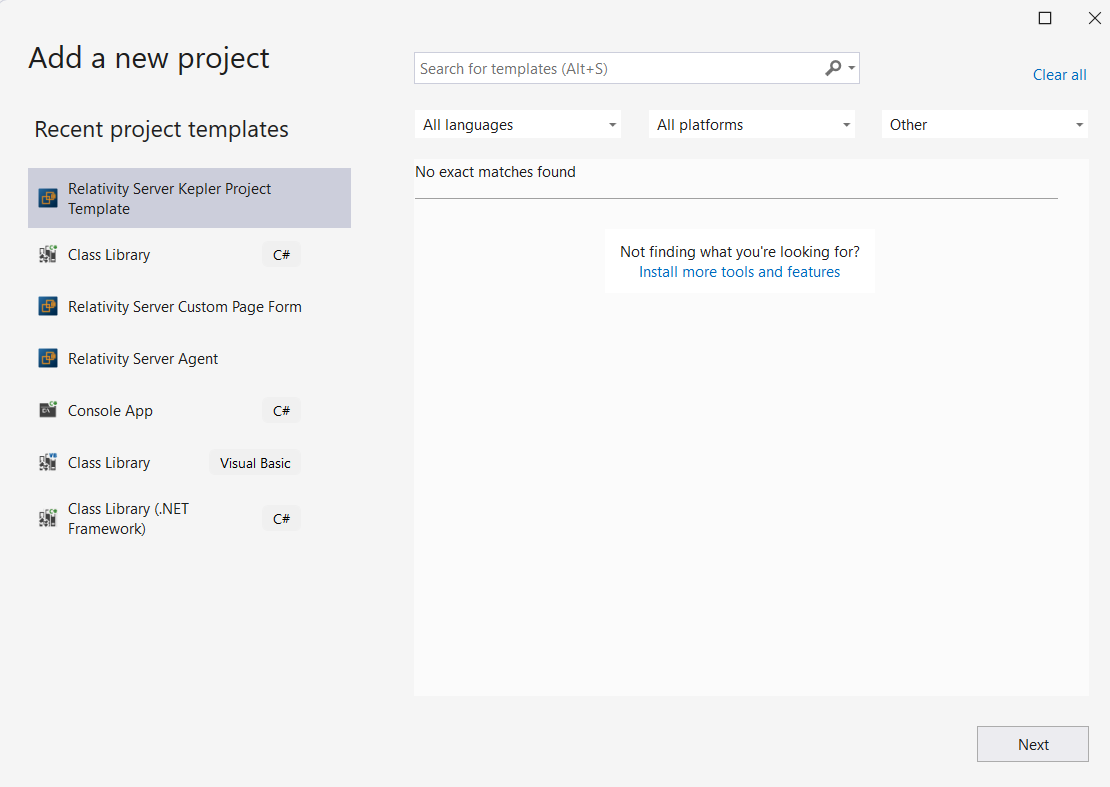This screenshot has width=1110, height=787.
Task: Click the No exact matches found text
Action: [x=495, y=172]
